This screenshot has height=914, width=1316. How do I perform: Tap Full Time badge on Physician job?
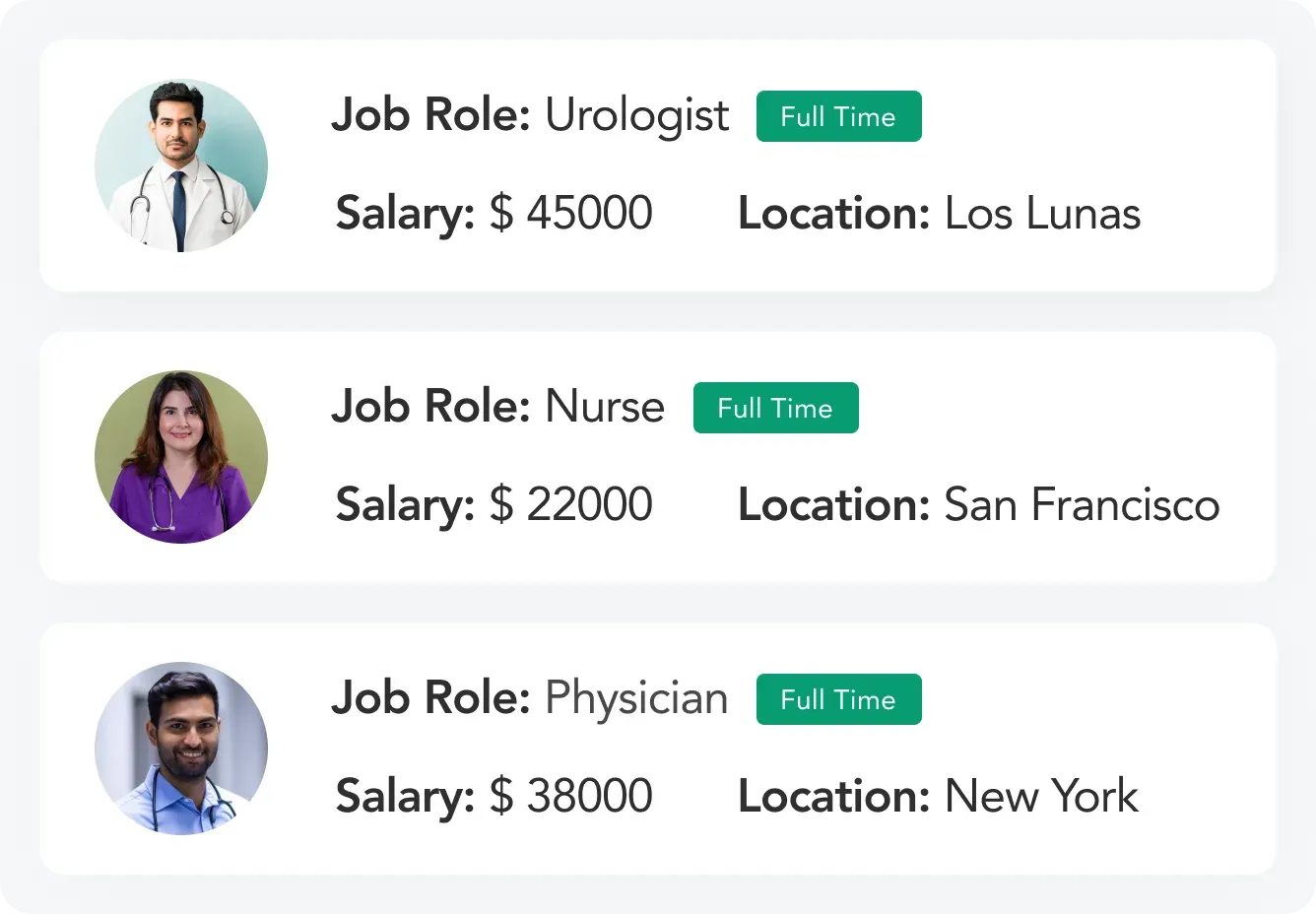[x=838, y=699]
